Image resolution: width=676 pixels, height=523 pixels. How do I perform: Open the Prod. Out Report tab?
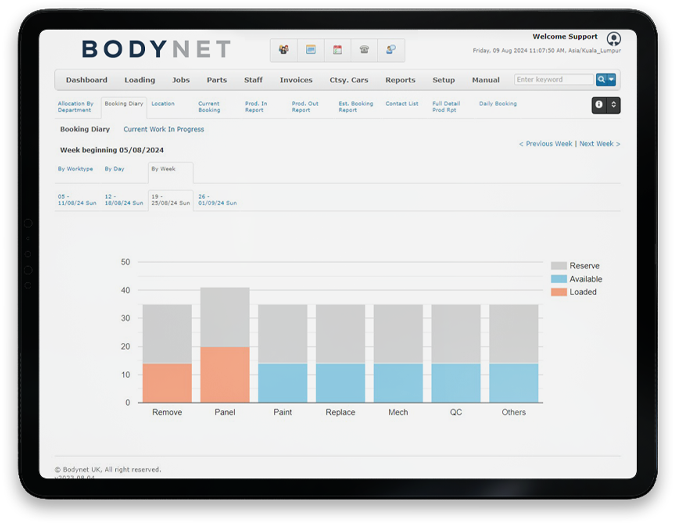(305, 107)
